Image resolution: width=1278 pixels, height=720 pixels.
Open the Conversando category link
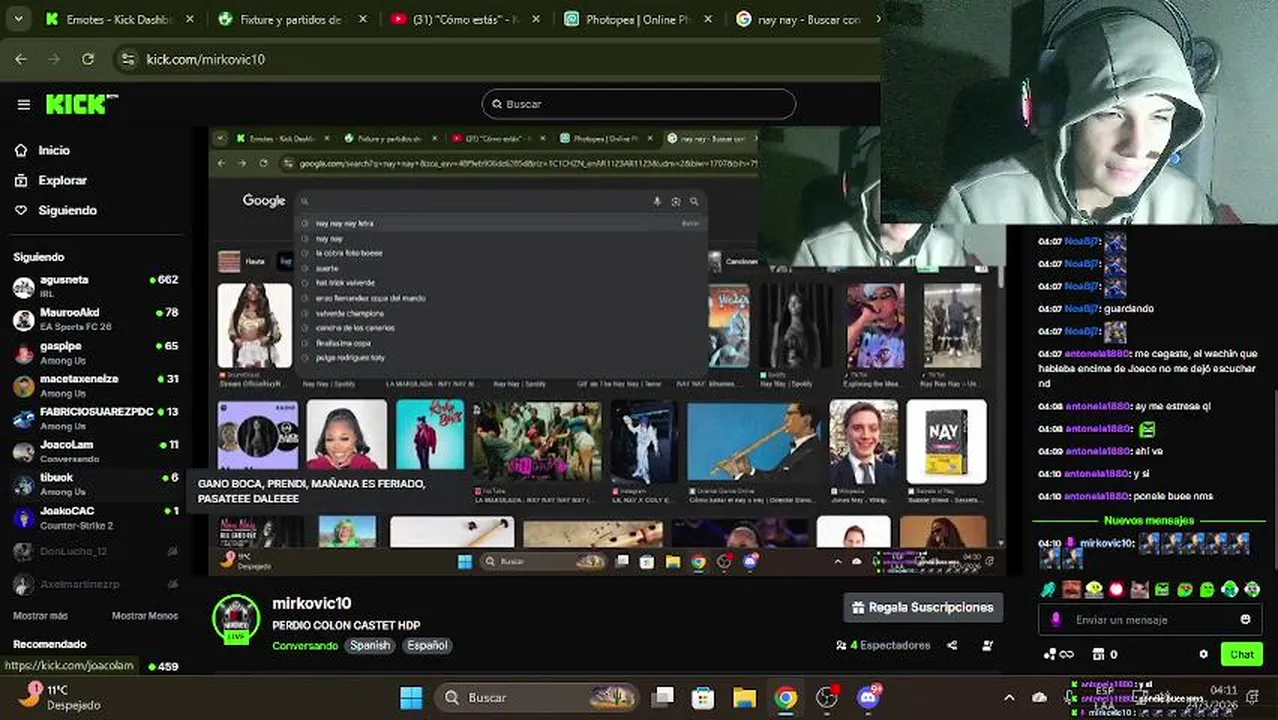(x=305, y=645)
